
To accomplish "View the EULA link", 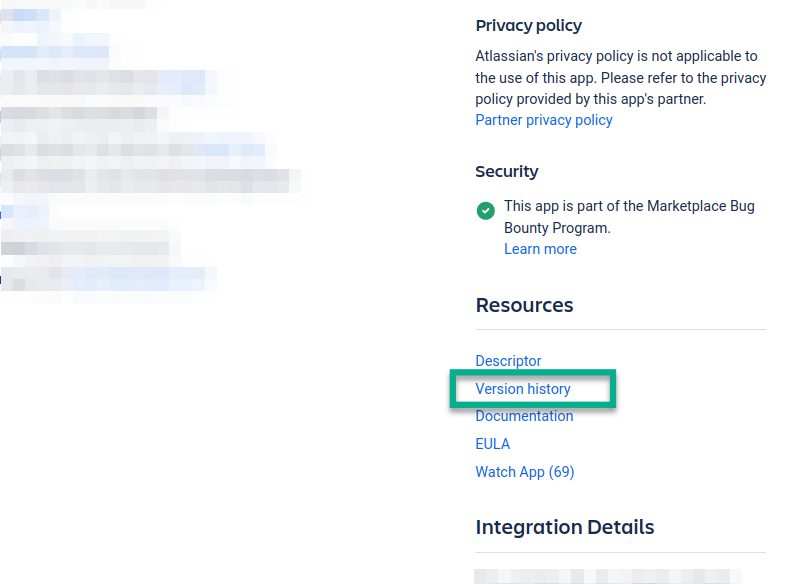I will 493,444.
